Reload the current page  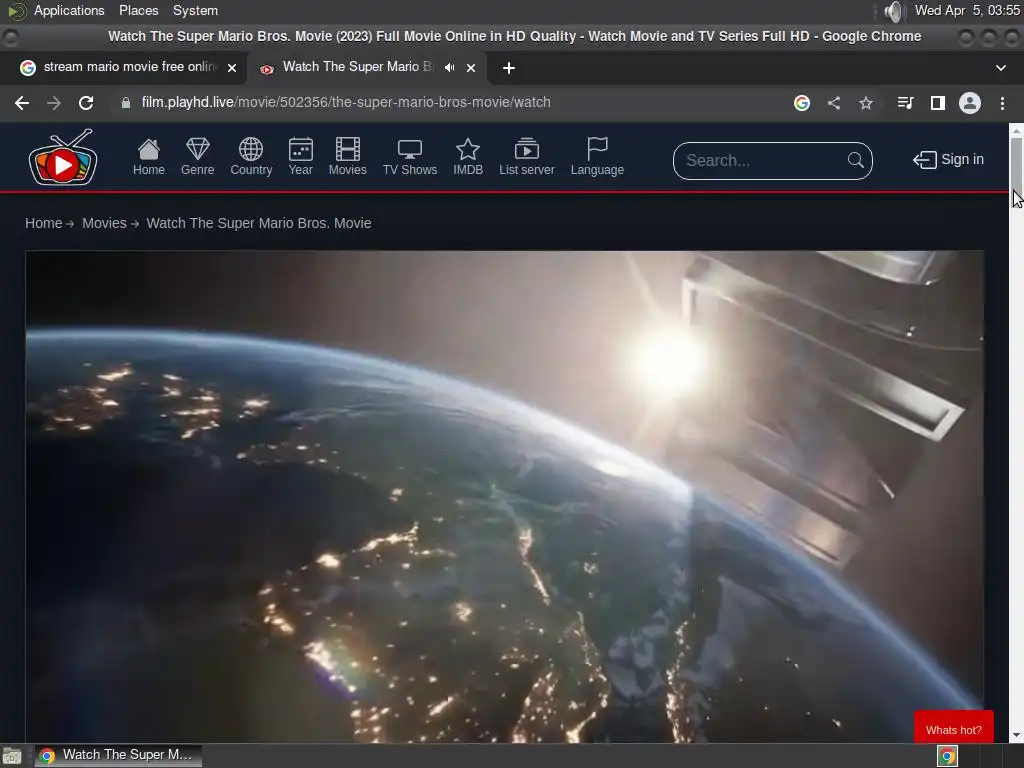point(86,103)
